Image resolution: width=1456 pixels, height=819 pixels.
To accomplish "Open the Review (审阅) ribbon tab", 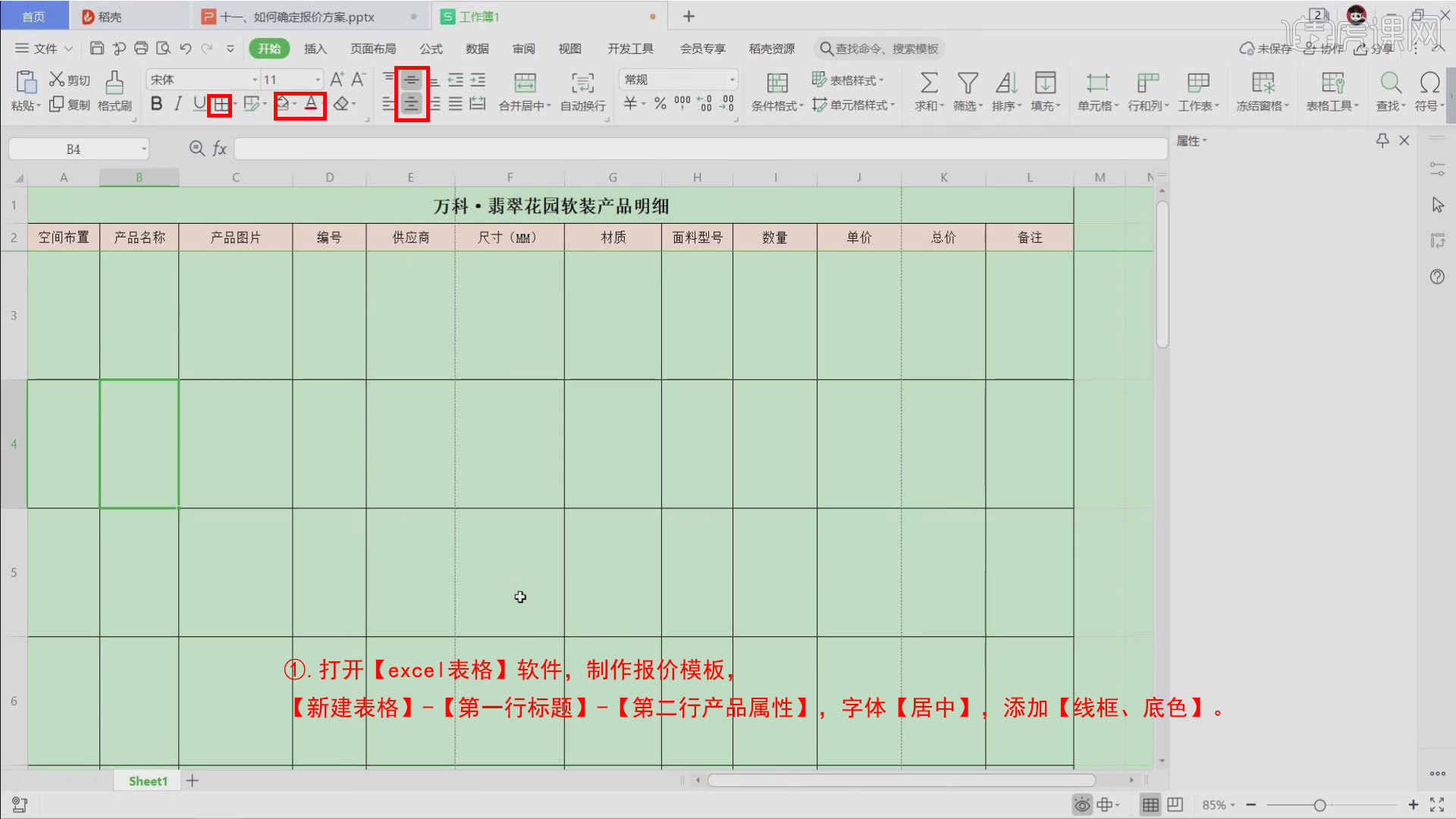I will (x=523, y=49).
